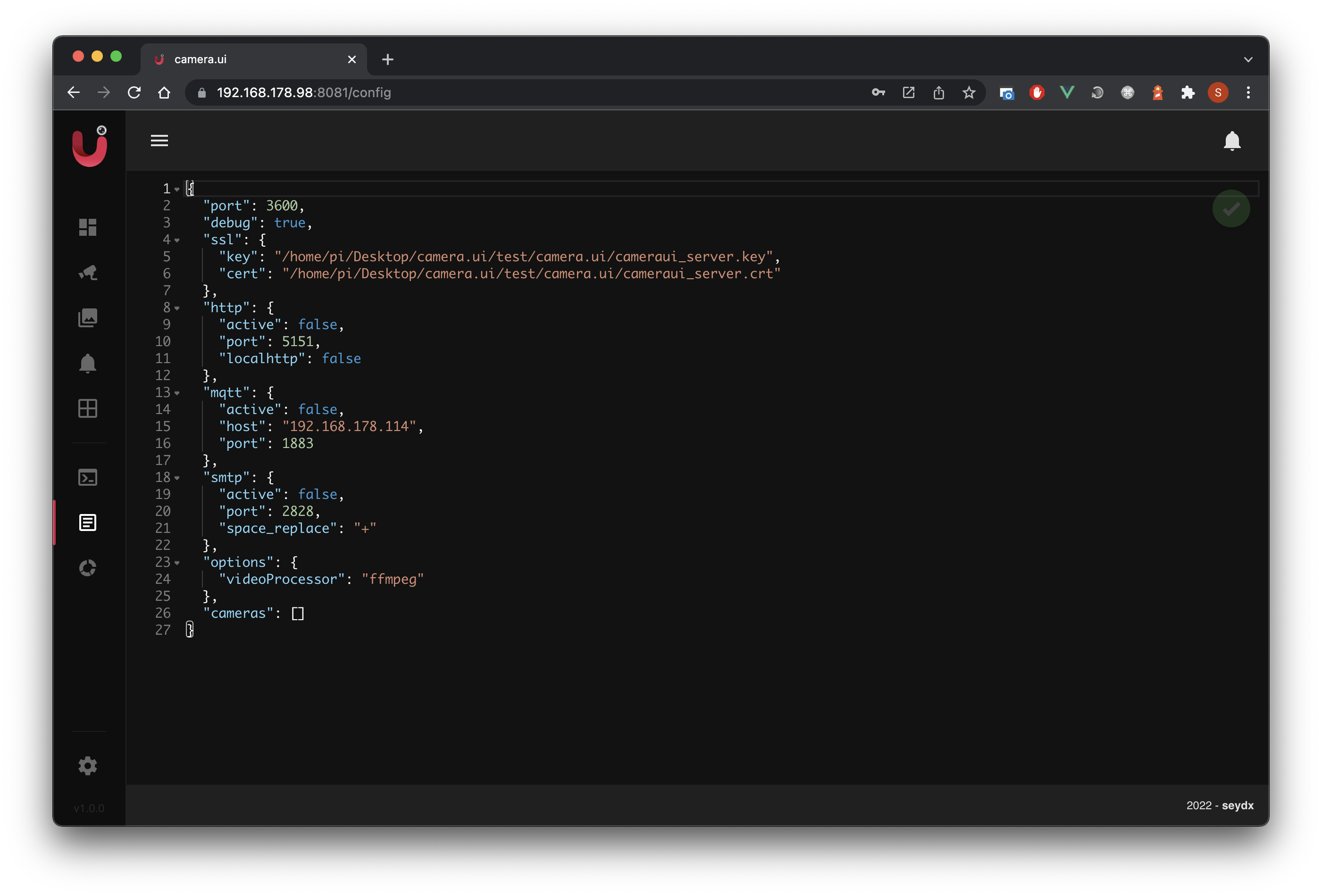Collapse the root object at line 1
The height and width of the screenshot is (896, 1322).
[x=177, y=189]
